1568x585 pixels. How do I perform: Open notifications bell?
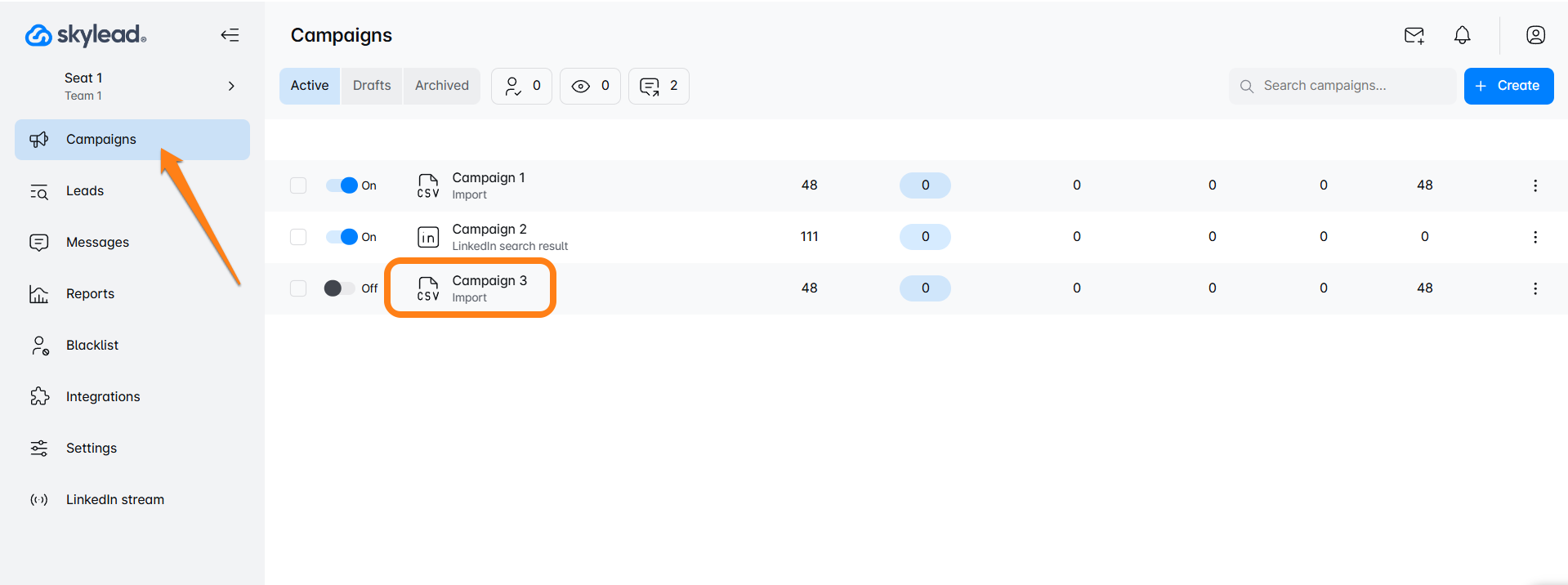[1462, 35]
